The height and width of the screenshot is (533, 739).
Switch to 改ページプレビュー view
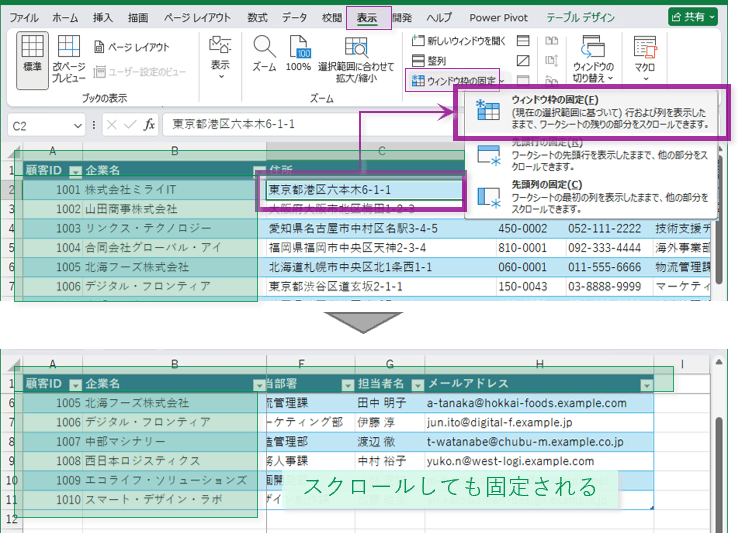coord(69,59)
